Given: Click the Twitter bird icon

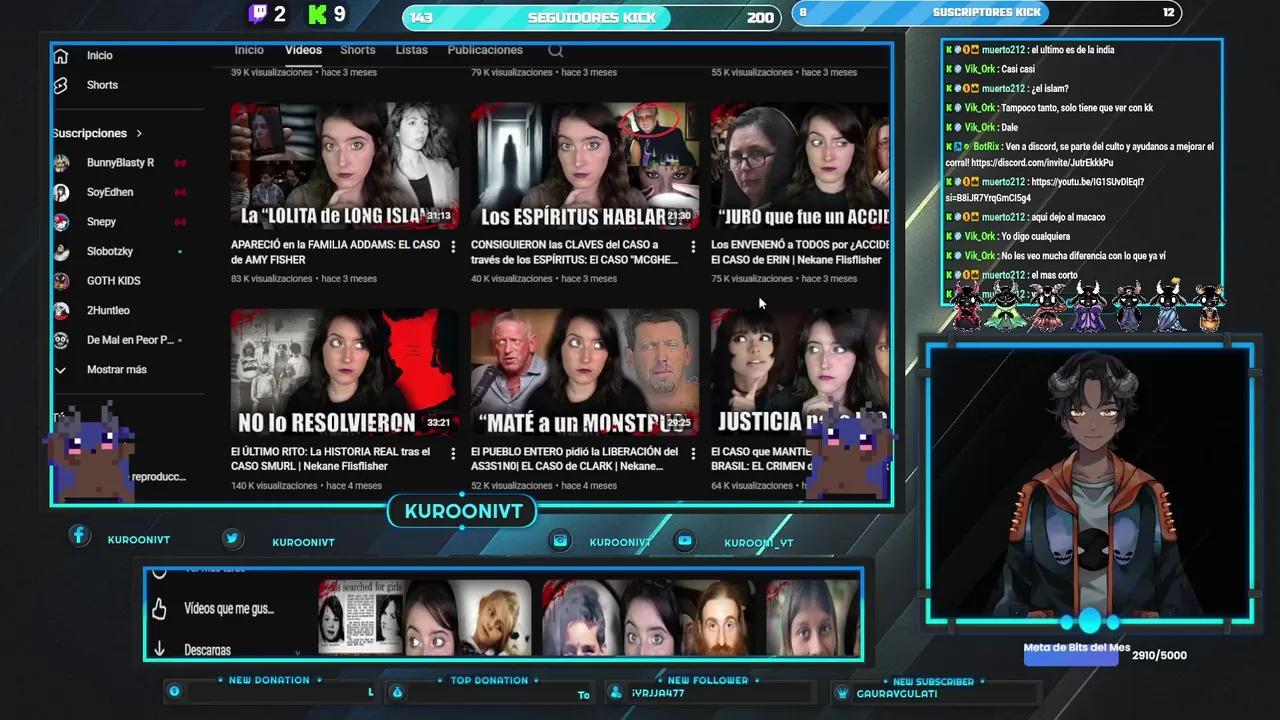Looking at the screenshot, I should tap(232, 538).
